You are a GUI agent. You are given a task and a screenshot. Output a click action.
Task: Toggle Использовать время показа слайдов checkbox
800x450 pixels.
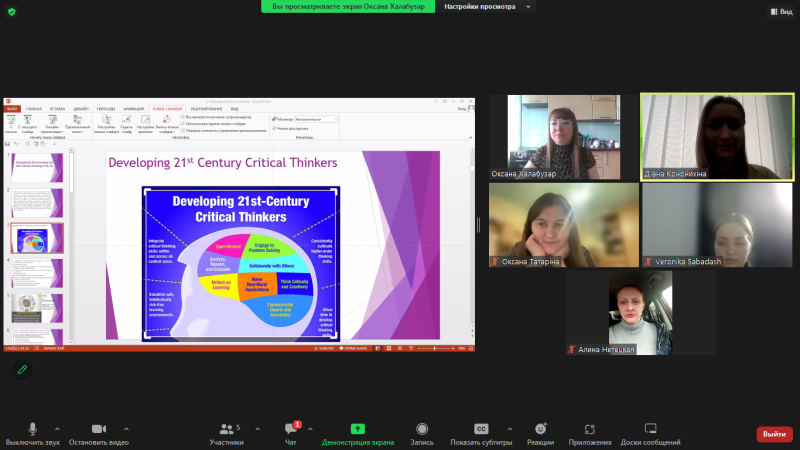pos(183,123)
